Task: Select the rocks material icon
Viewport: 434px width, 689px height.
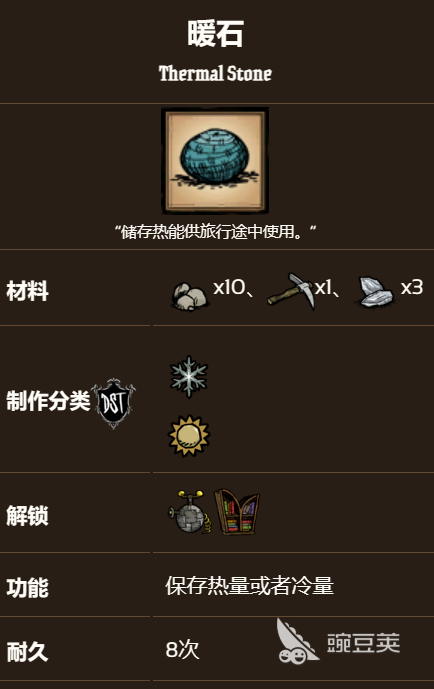Action: pyautogui.click(x=189, y=296)
